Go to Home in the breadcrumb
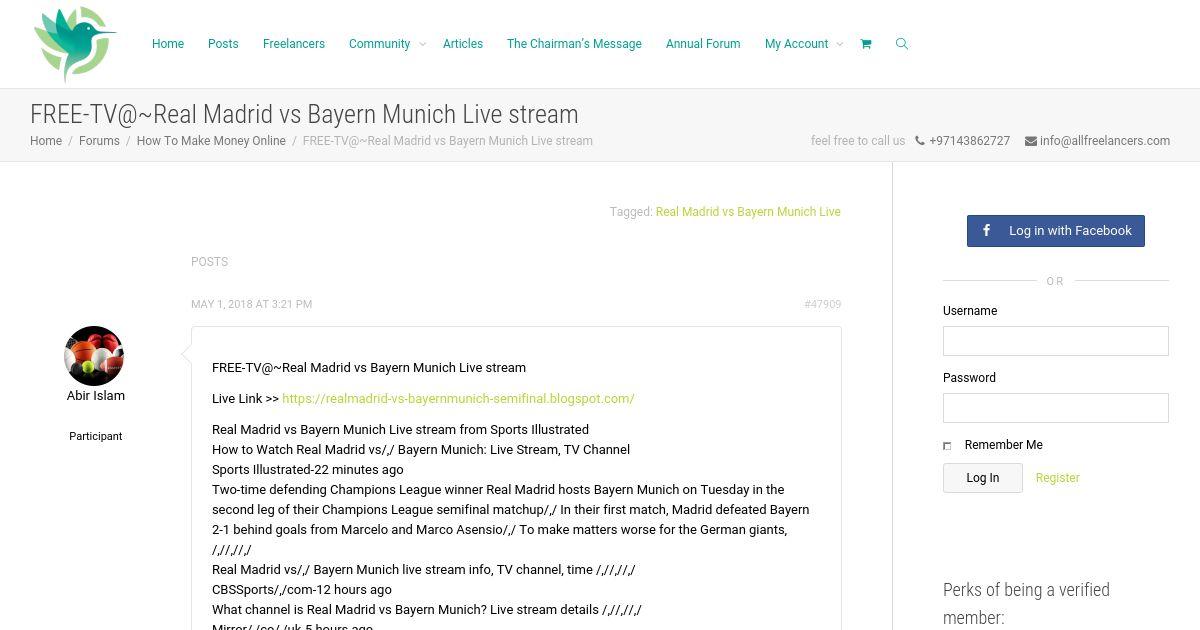The image size is (1200, 630). pos(46,141)
